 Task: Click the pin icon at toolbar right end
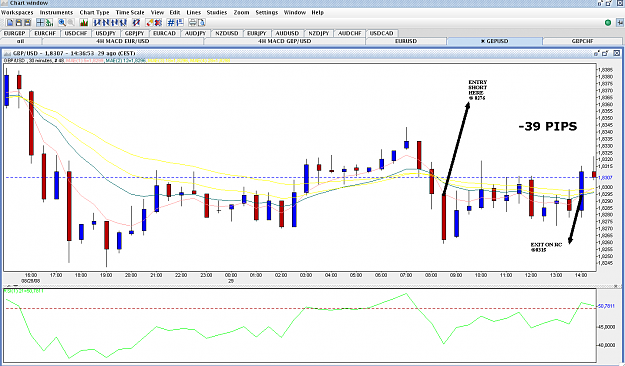[620, 23]
